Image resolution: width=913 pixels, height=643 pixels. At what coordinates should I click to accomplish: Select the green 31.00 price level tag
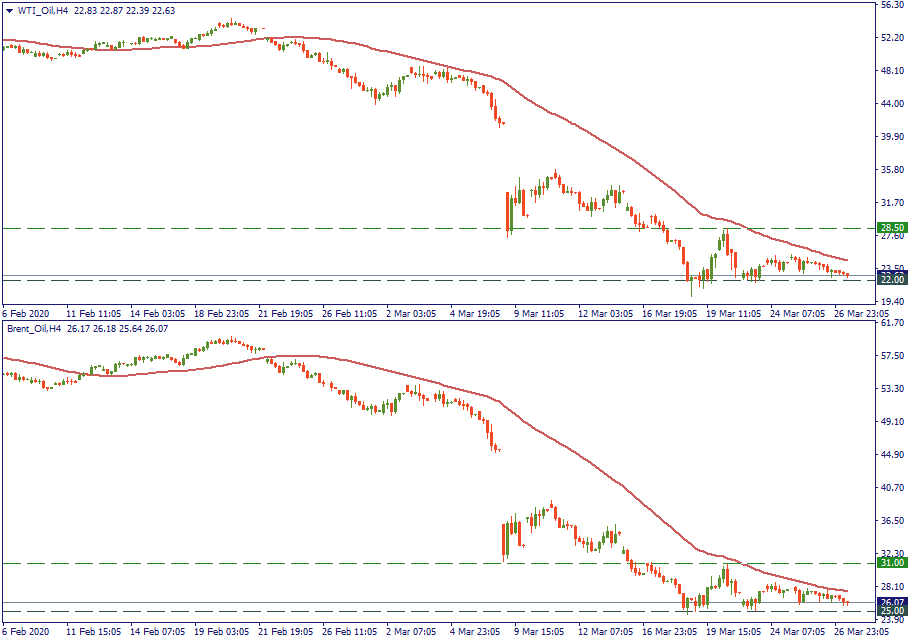(x=891, y=564)
